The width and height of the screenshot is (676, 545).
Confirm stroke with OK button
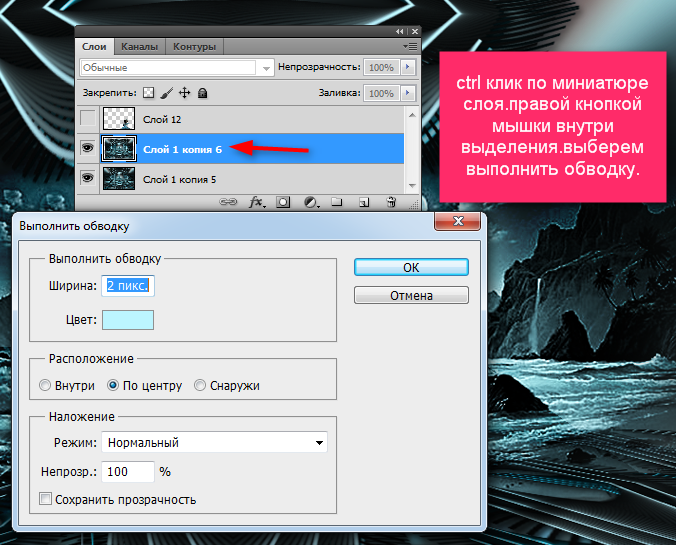pyautogui.click(x=411, y=267)
